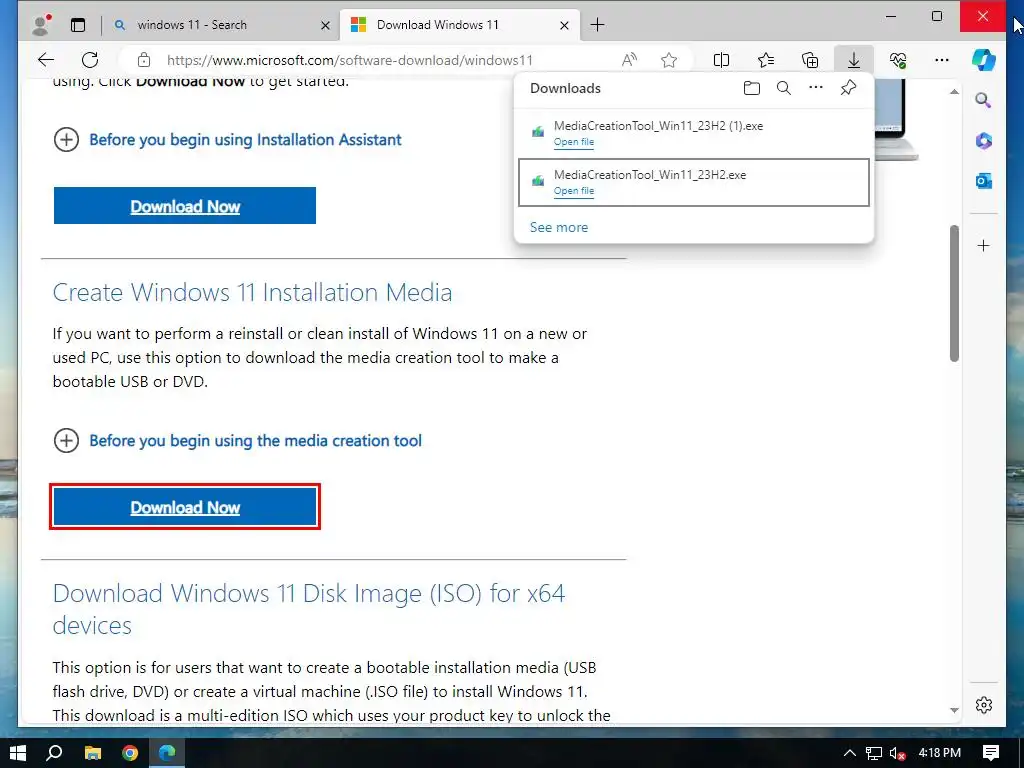Click Create Windows 11 Installation Media heading
Image resolution: width=1024 pixels, height=768 pixels.
(x=252, y=293)
